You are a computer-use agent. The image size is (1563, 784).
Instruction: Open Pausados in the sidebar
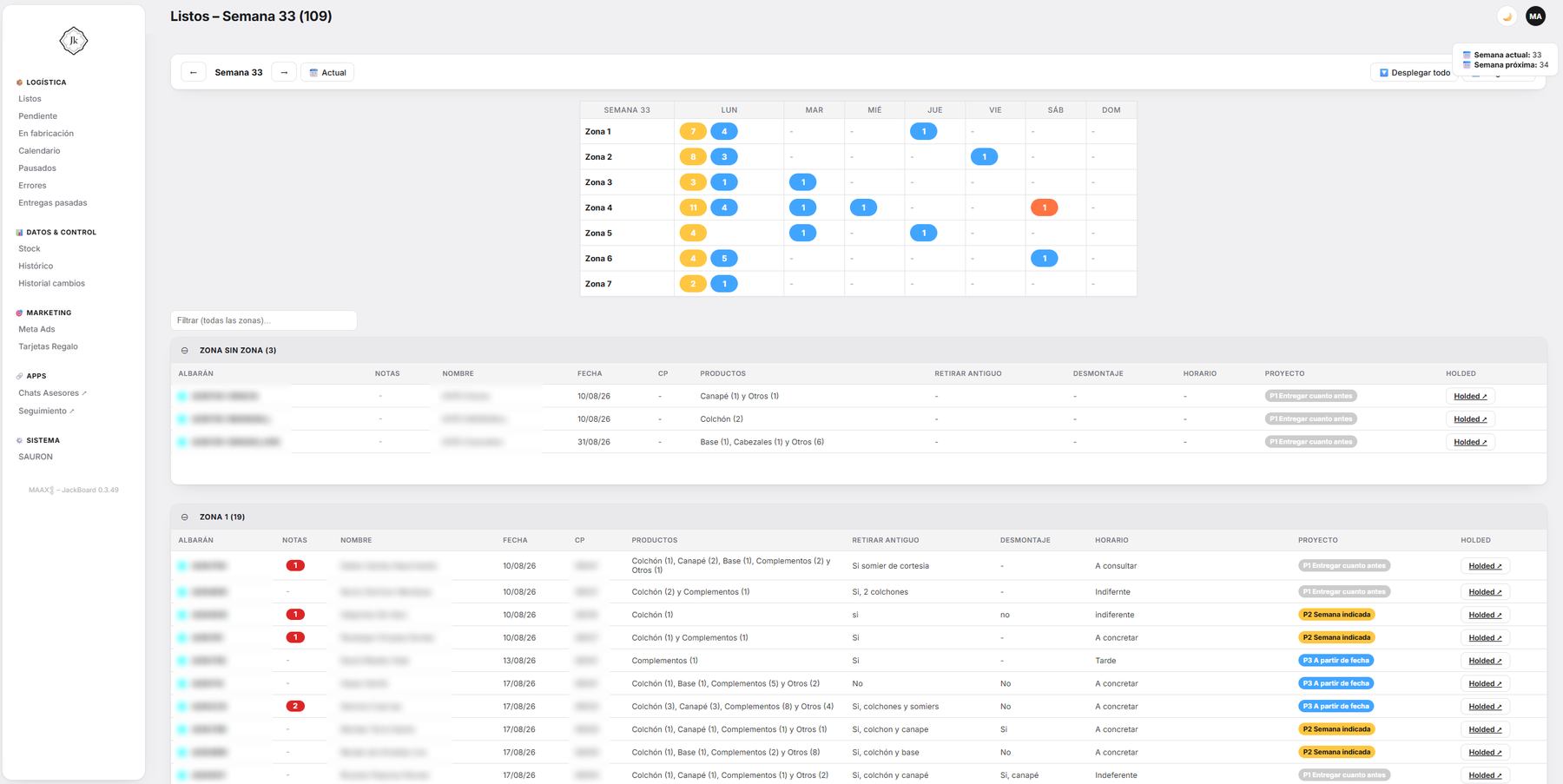(37, 168)
